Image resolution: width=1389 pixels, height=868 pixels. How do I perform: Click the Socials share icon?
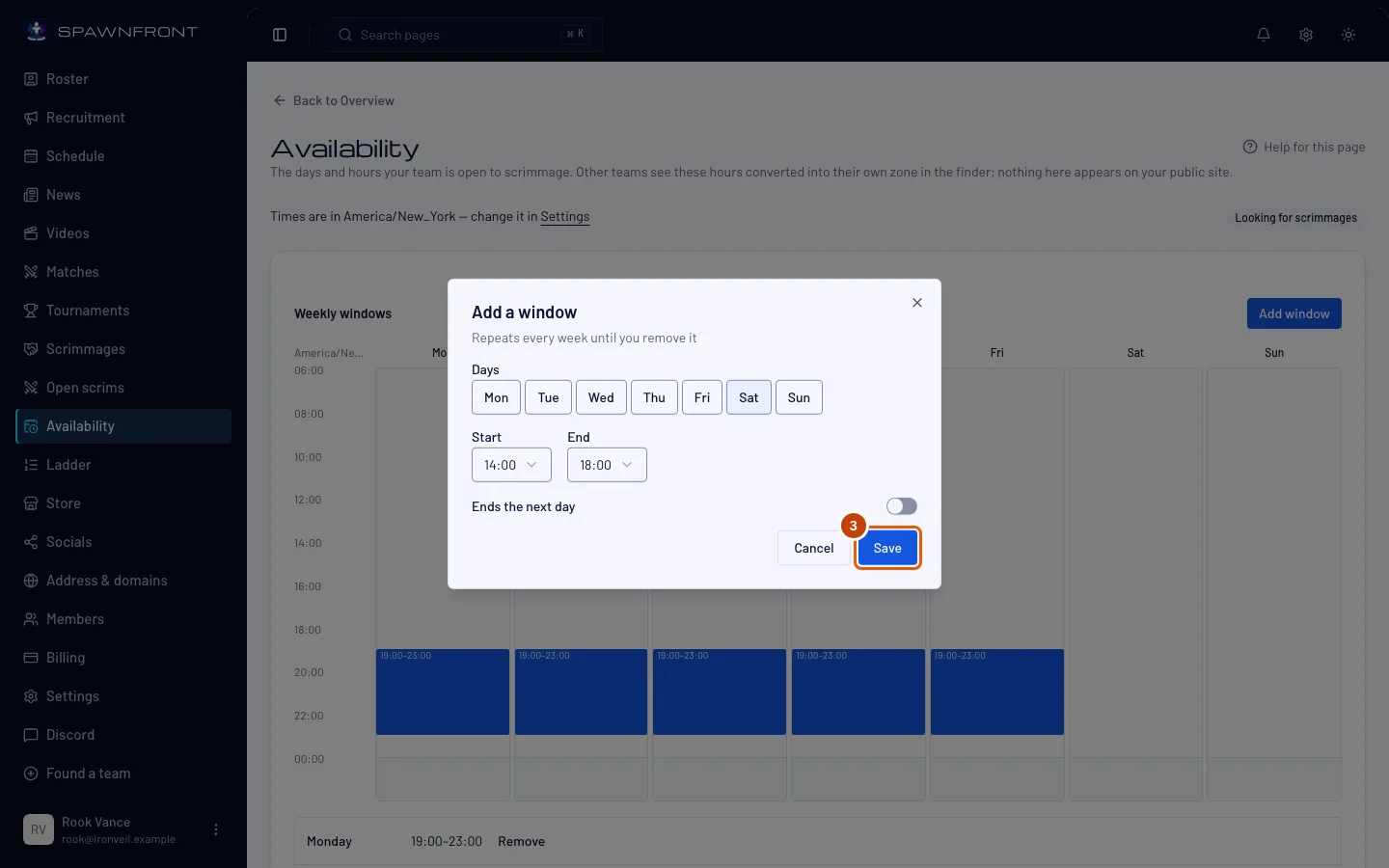click(x=31, y=542)
